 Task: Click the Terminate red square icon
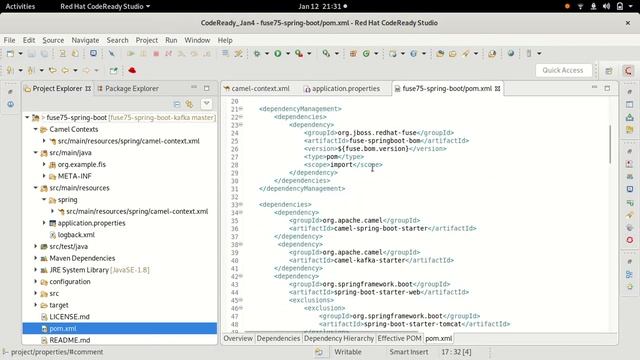[x=156, y=53]
